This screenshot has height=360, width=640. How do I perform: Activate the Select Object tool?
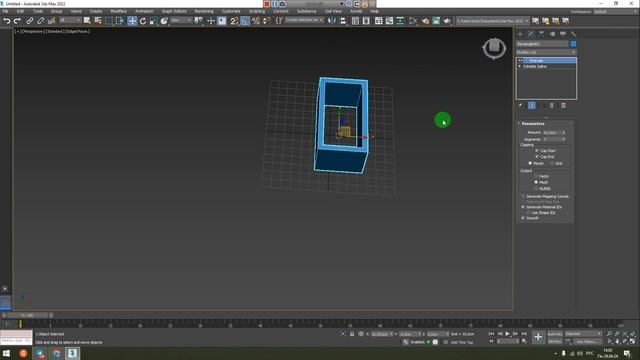[87, 20]
